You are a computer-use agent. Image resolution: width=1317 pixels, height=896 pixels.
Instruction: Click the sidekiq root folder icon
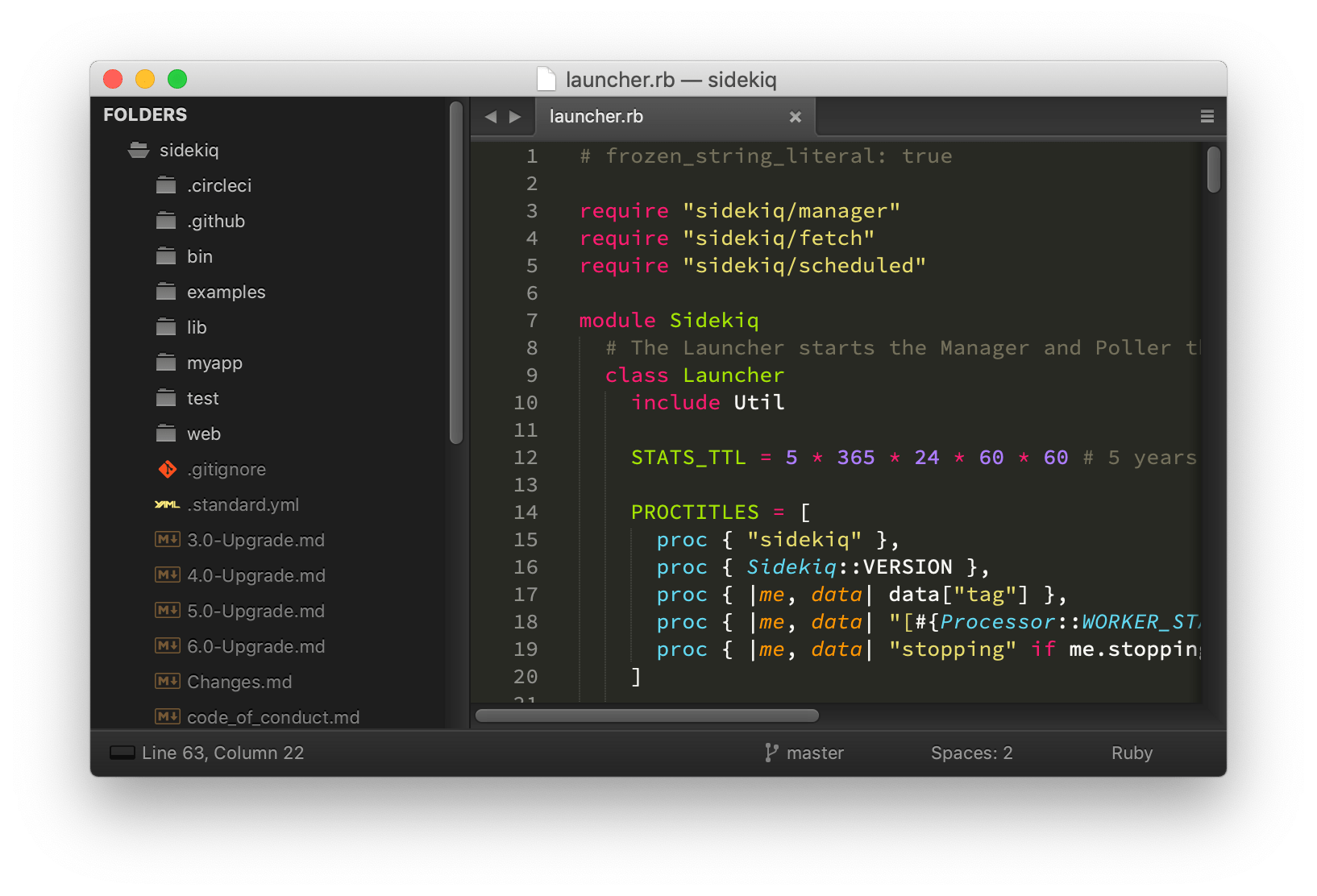coord(139,150)
